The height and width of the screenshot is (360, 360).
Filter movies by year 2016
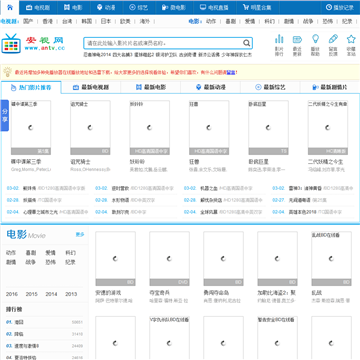(x=12, y=294)
